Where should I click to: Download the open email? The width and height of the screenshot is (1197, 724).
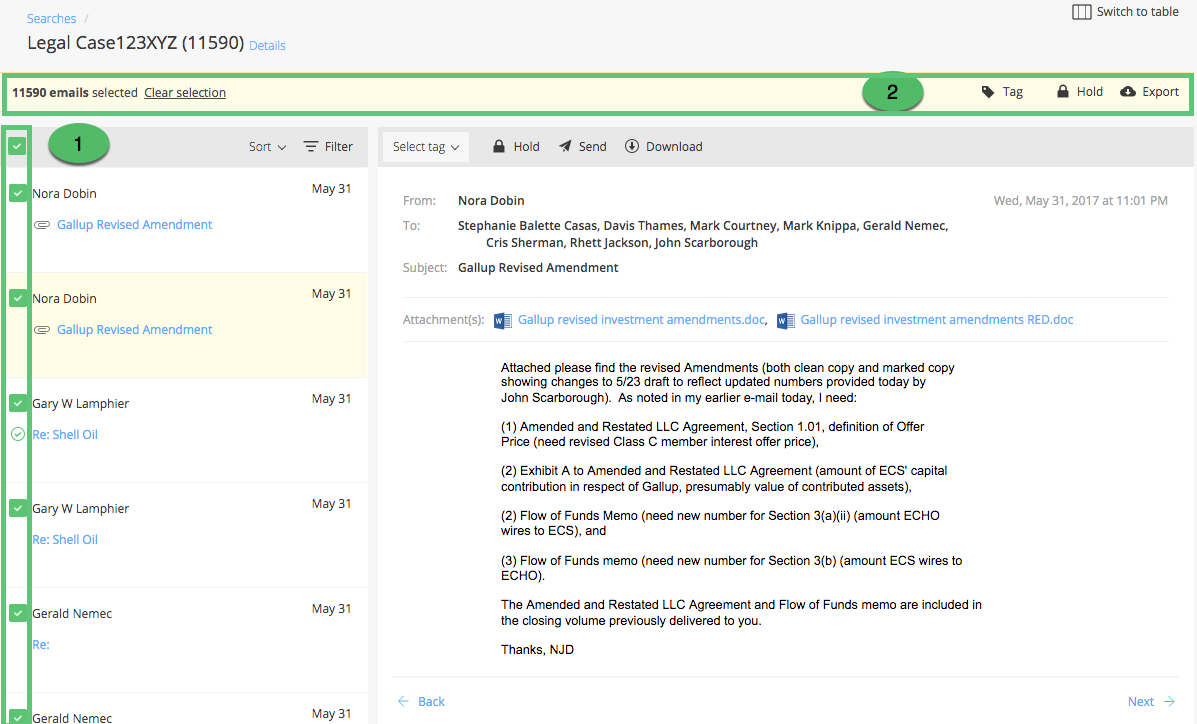pos(663,147)
